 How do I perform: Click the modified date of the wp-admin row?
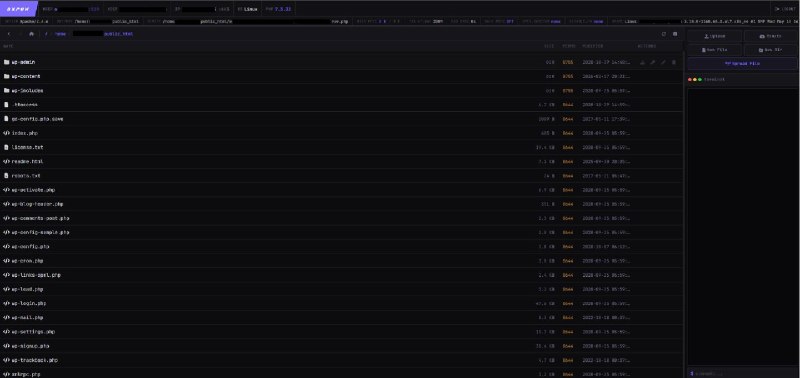tap(606, 62)
